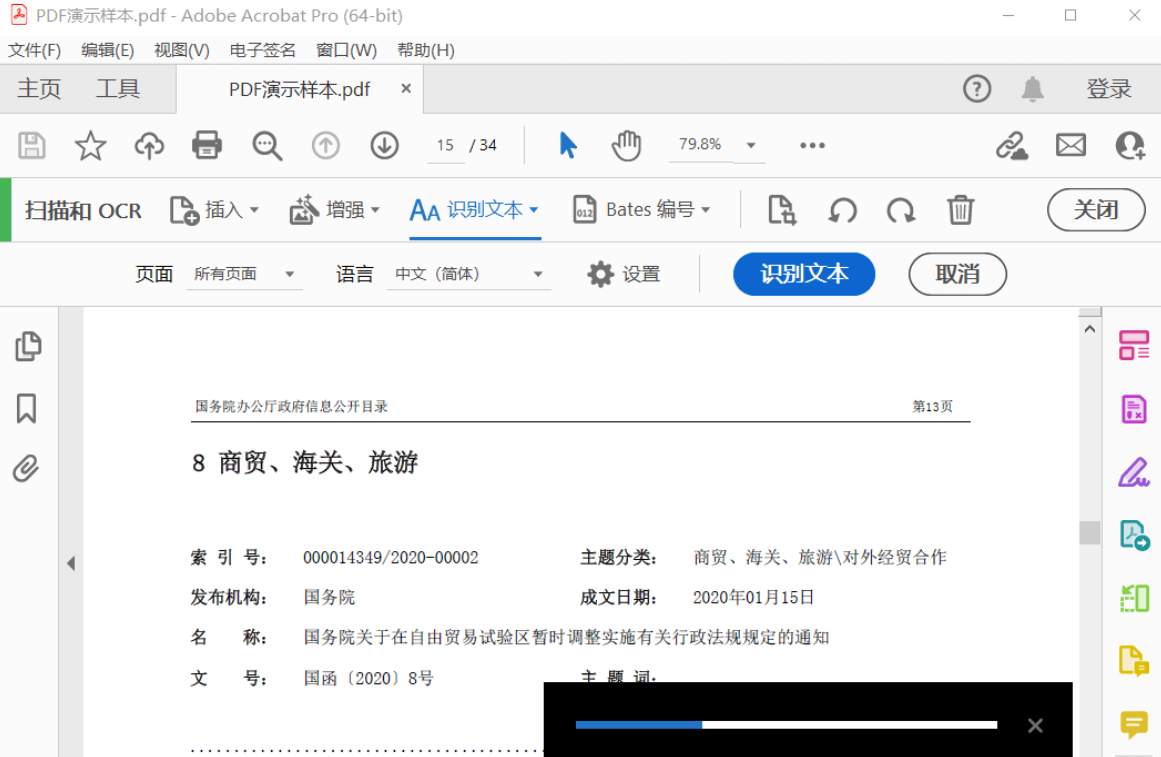Rotate the page counterclockwise
This screenshot has height=757, width=1161.
(841, 210)
